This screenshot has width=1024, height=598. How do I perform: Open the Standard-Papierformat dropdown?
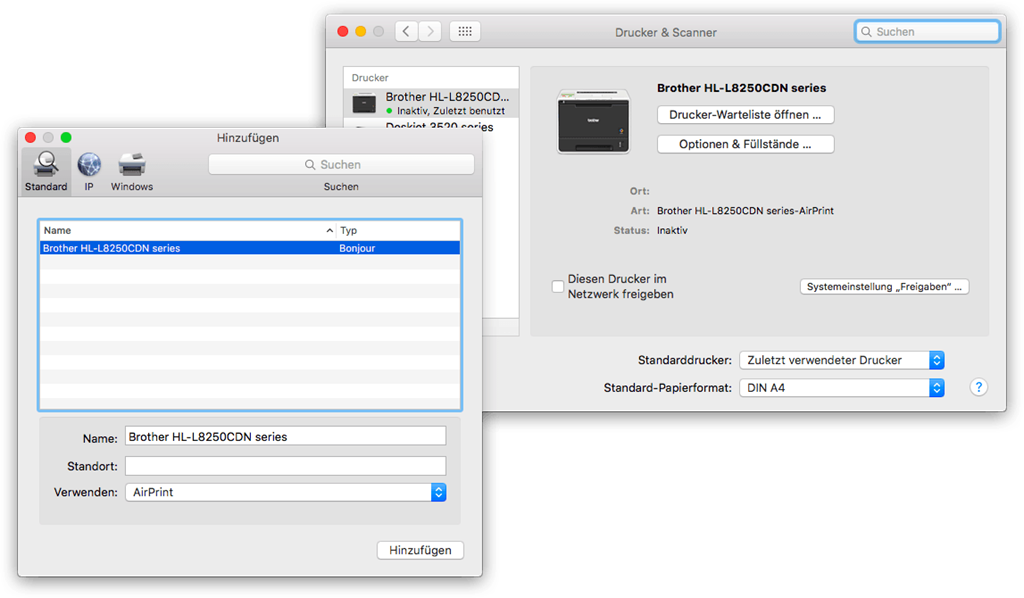(840, 387)
